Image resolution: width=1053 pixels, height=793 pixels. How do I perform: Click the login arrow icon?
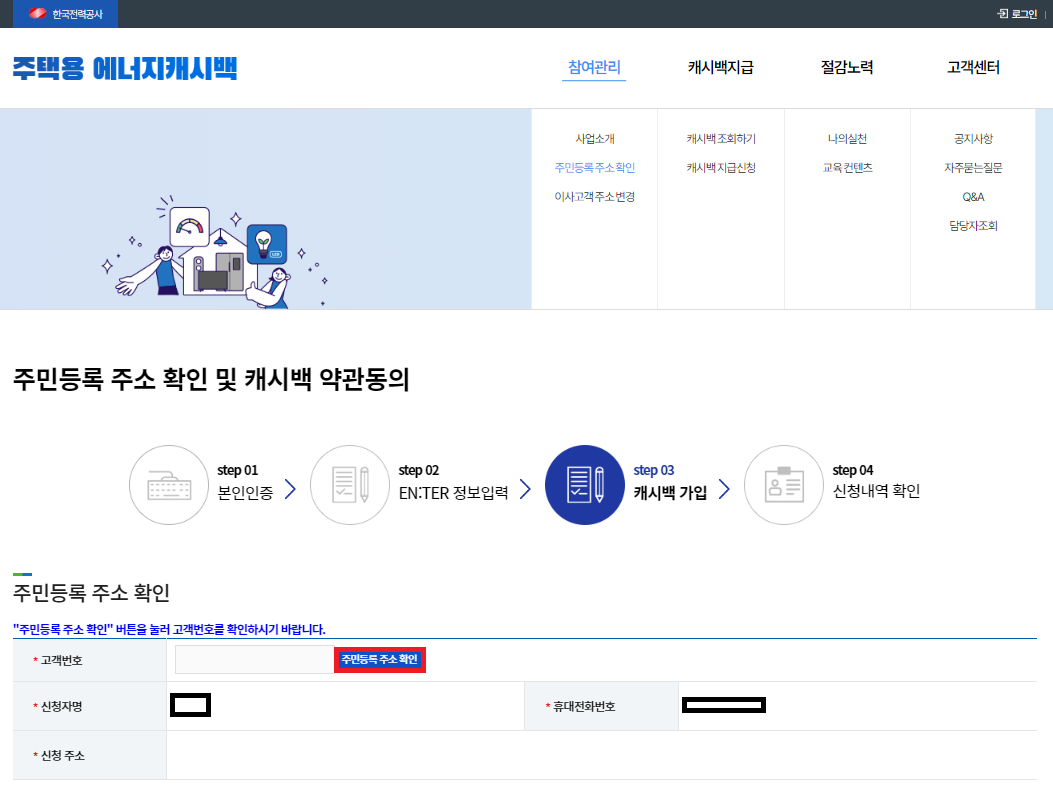pyautogui.click(x=1003, y=13)
